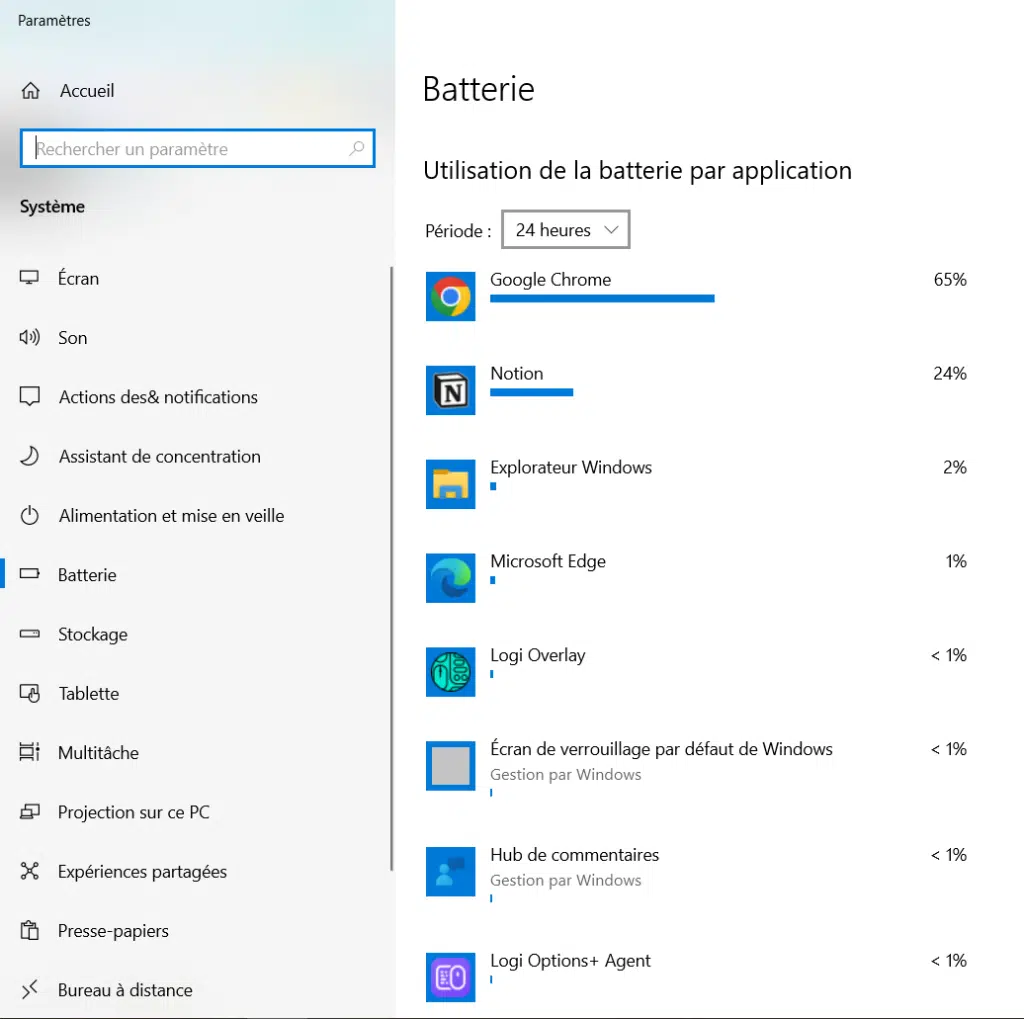
Task: Click the Logi Options+ Agent label
Action: [x=570, y=961]
